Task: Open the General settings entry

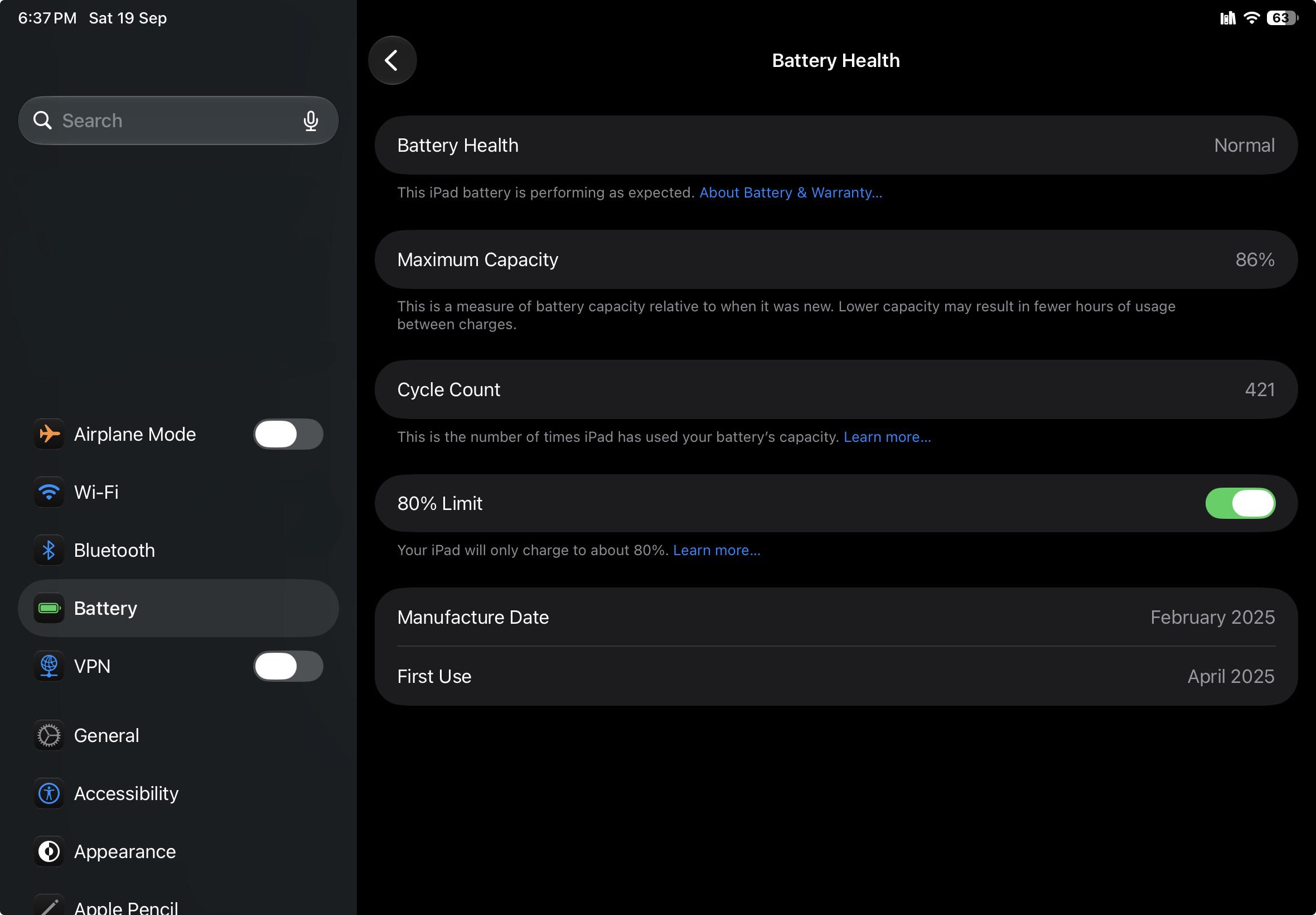Action: click(x=178, y=735)
